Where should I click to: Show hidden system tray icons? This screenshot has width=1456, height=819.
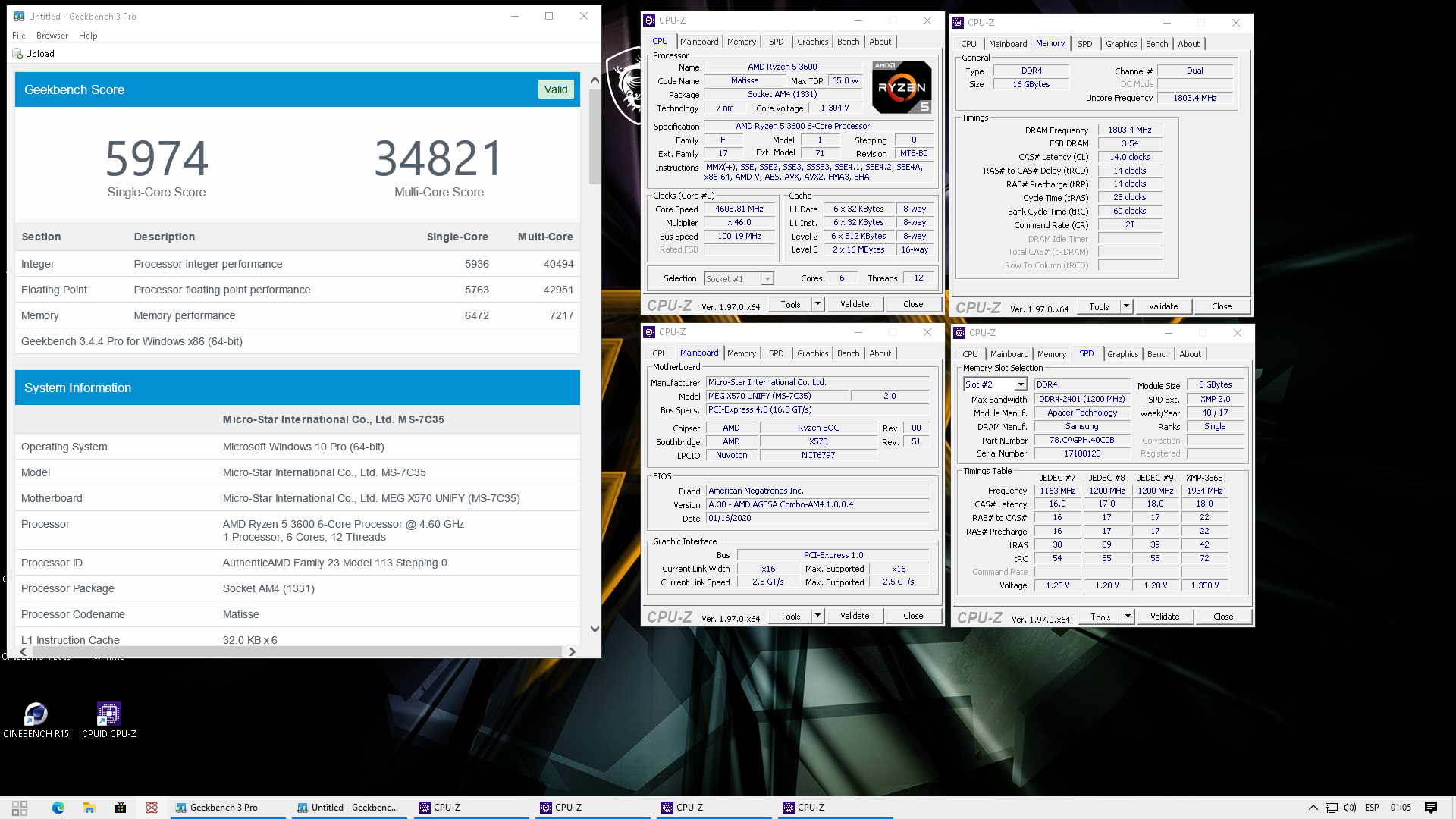point(1313,808)
